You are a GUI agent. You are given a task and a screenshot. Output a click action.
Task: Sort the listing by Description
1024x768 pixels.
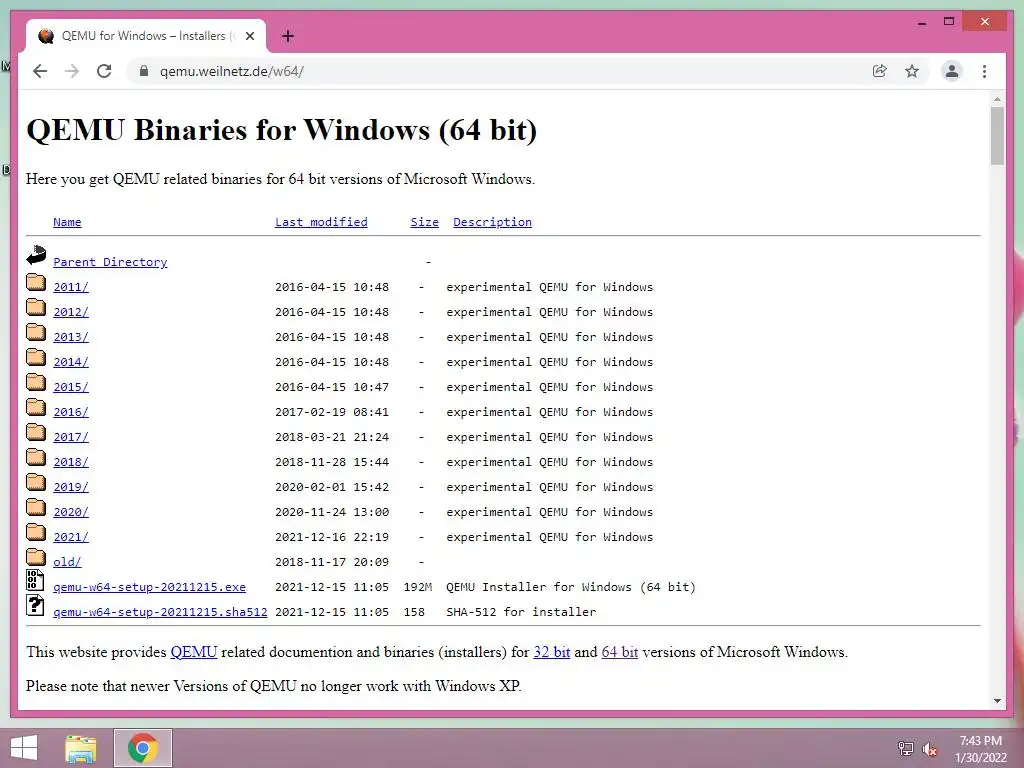pos(492,222)
